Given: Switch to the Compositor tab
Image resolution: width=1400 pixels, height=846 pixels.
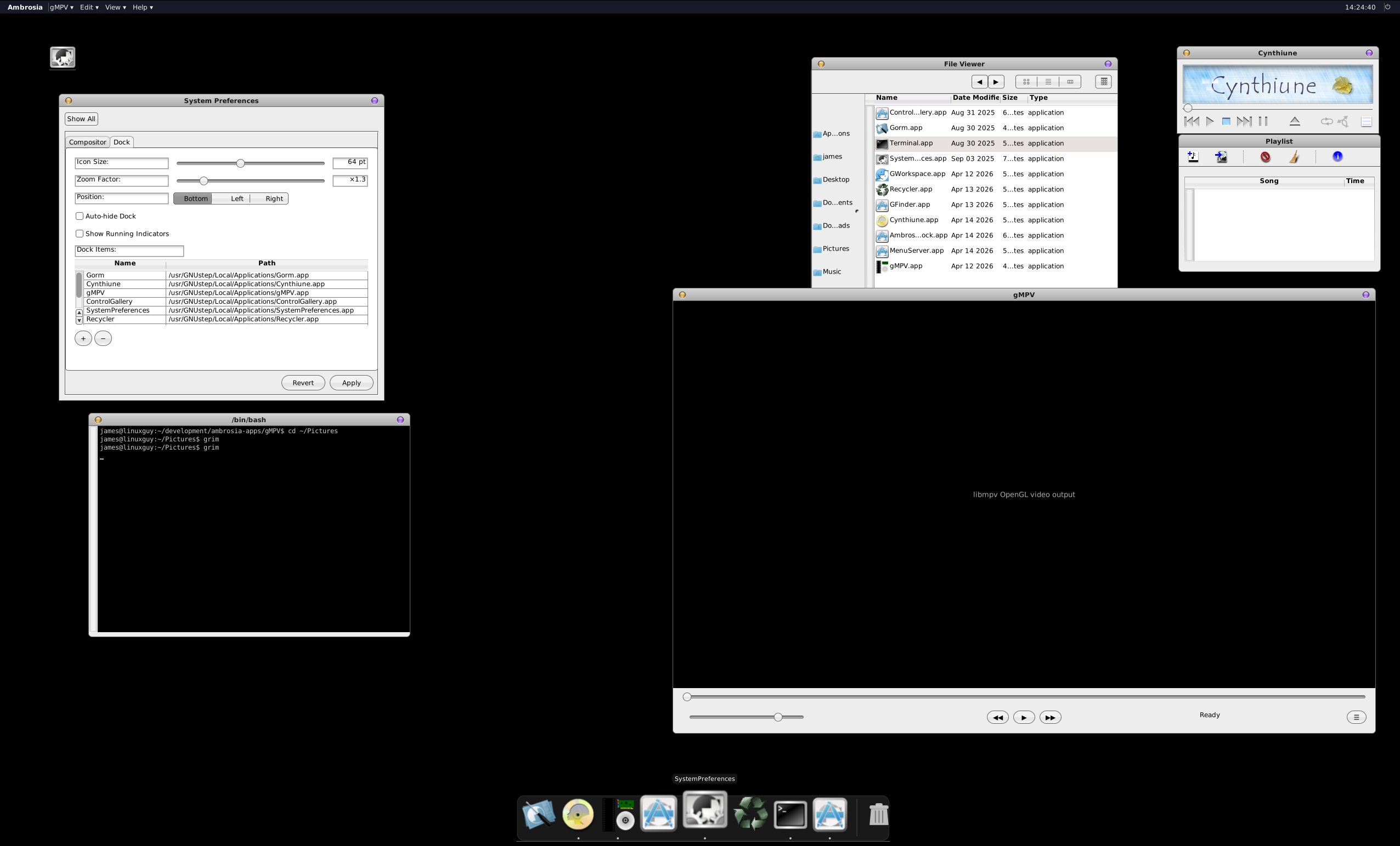Looking at the screenshot, I should coord(88,142).
